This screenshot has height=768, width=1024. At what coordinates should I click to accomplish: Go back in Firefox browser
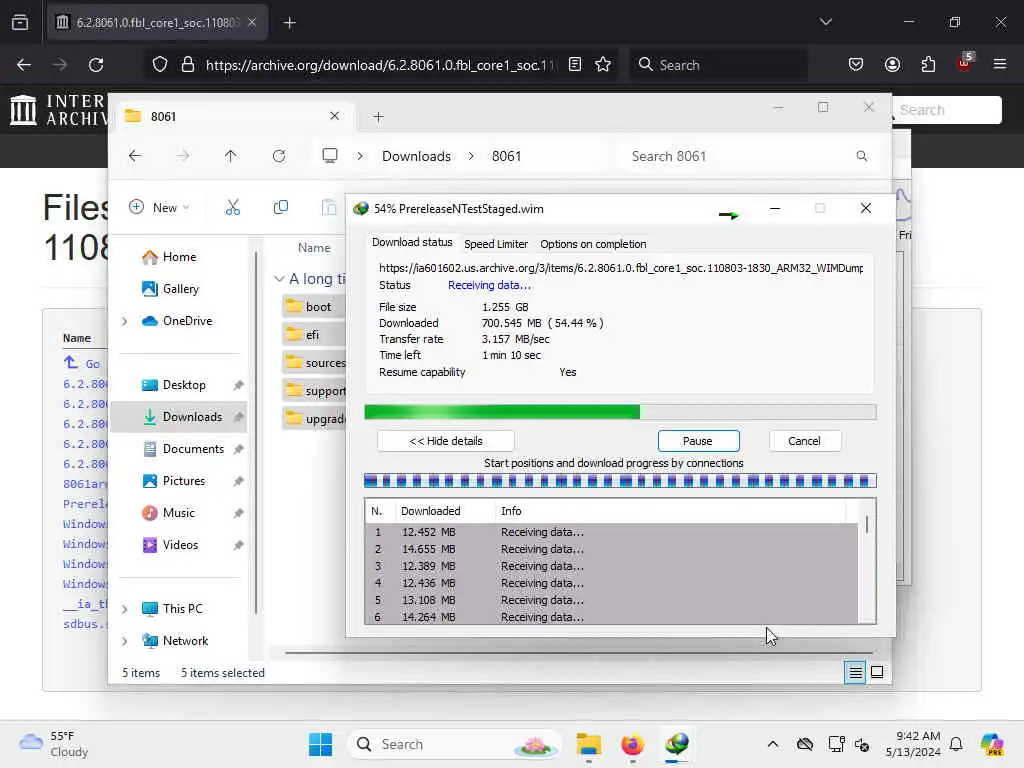pos(24,65)
